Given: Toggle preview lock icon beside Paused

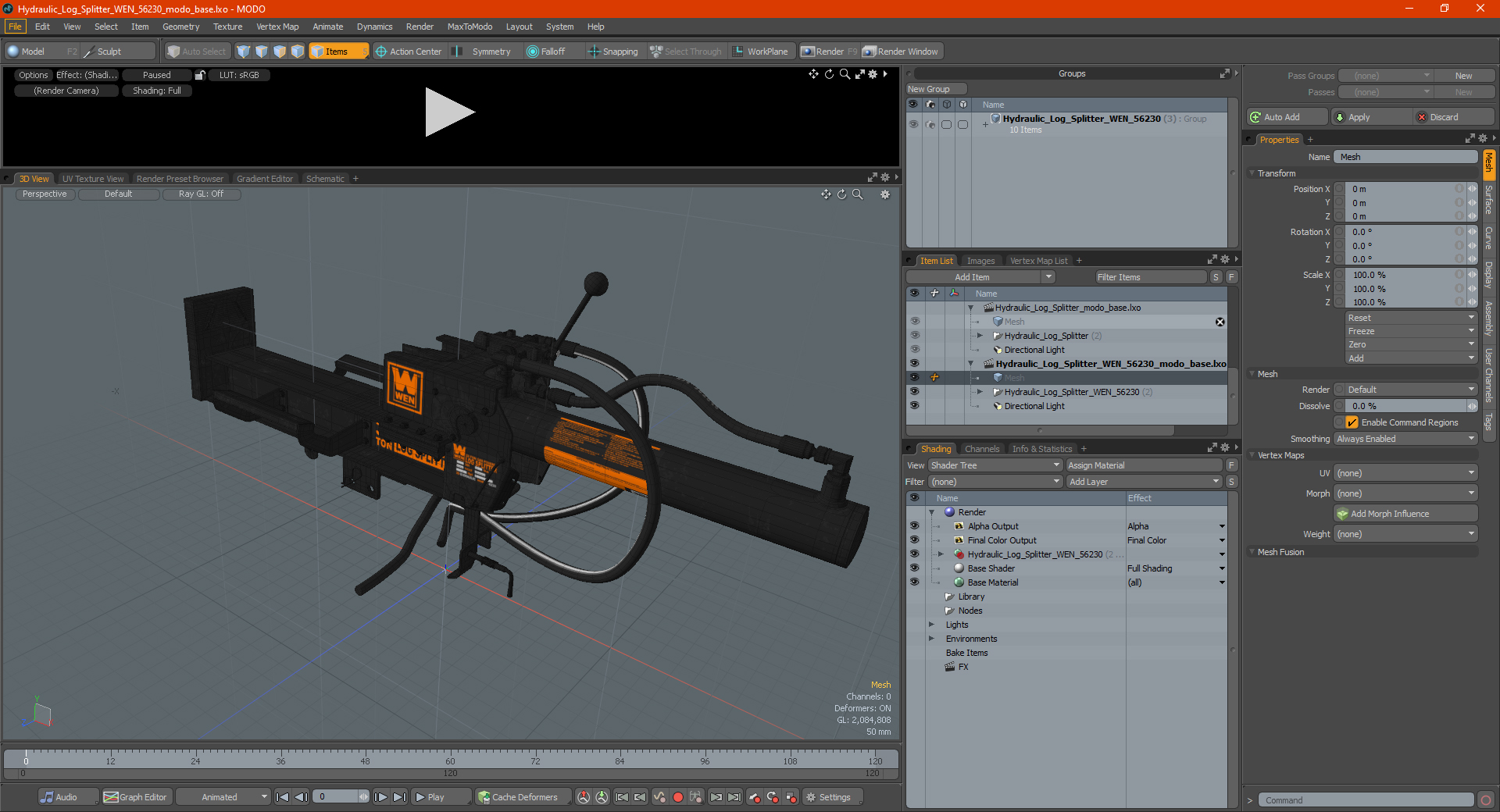Looking at the screenshot, I should click(x=200, y=75).
